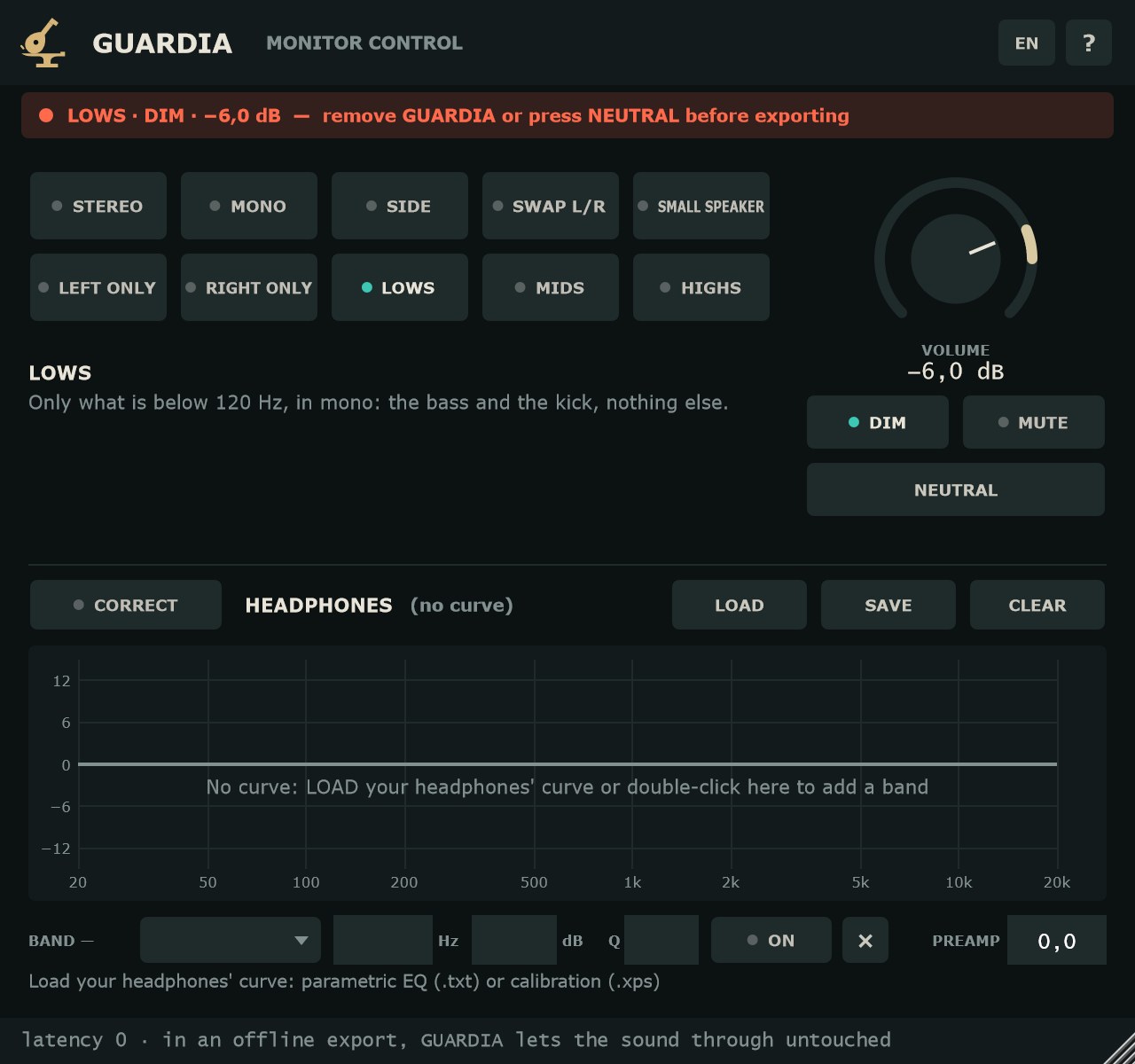This screenshot has height=1064, width=1135.
Task: Click the band Q value field
Action: click(x=661, y=940)
